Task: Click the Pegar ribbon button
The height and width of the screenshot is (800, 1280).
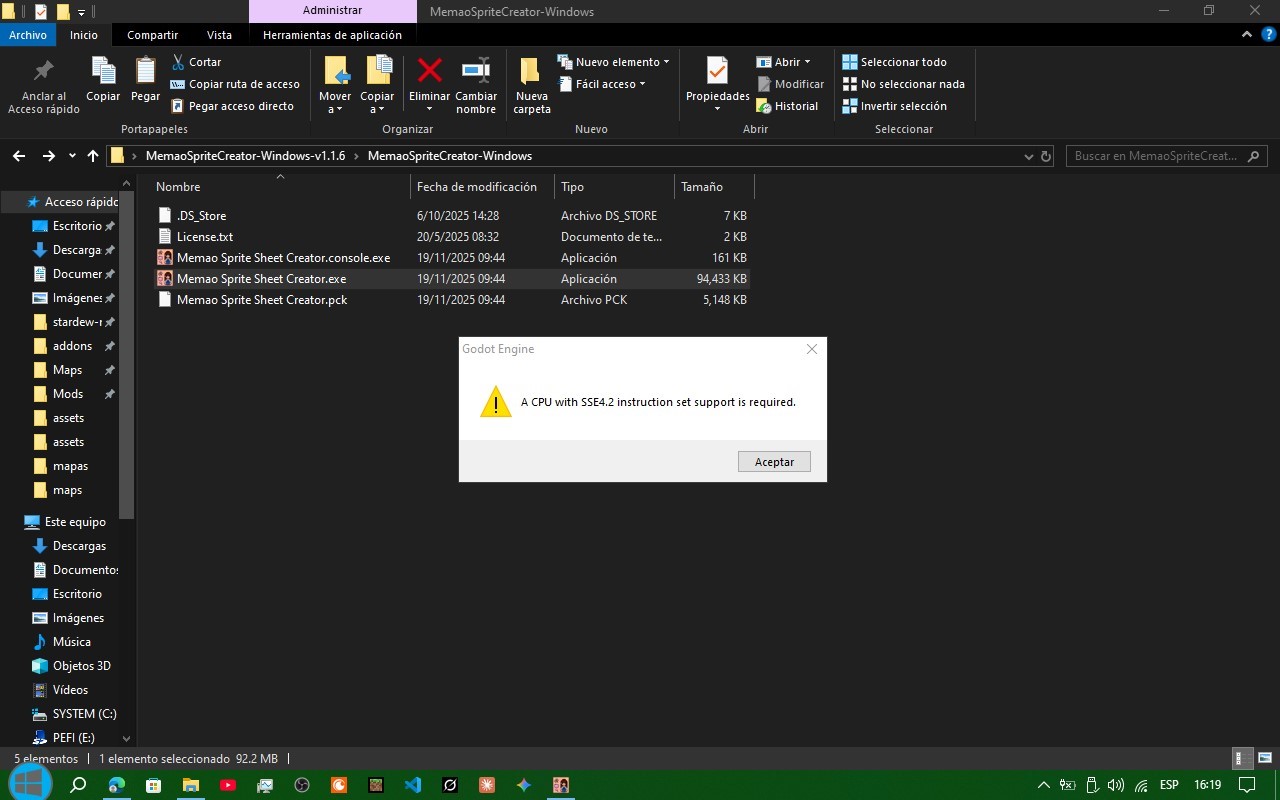Action: [x=145, y=80]
